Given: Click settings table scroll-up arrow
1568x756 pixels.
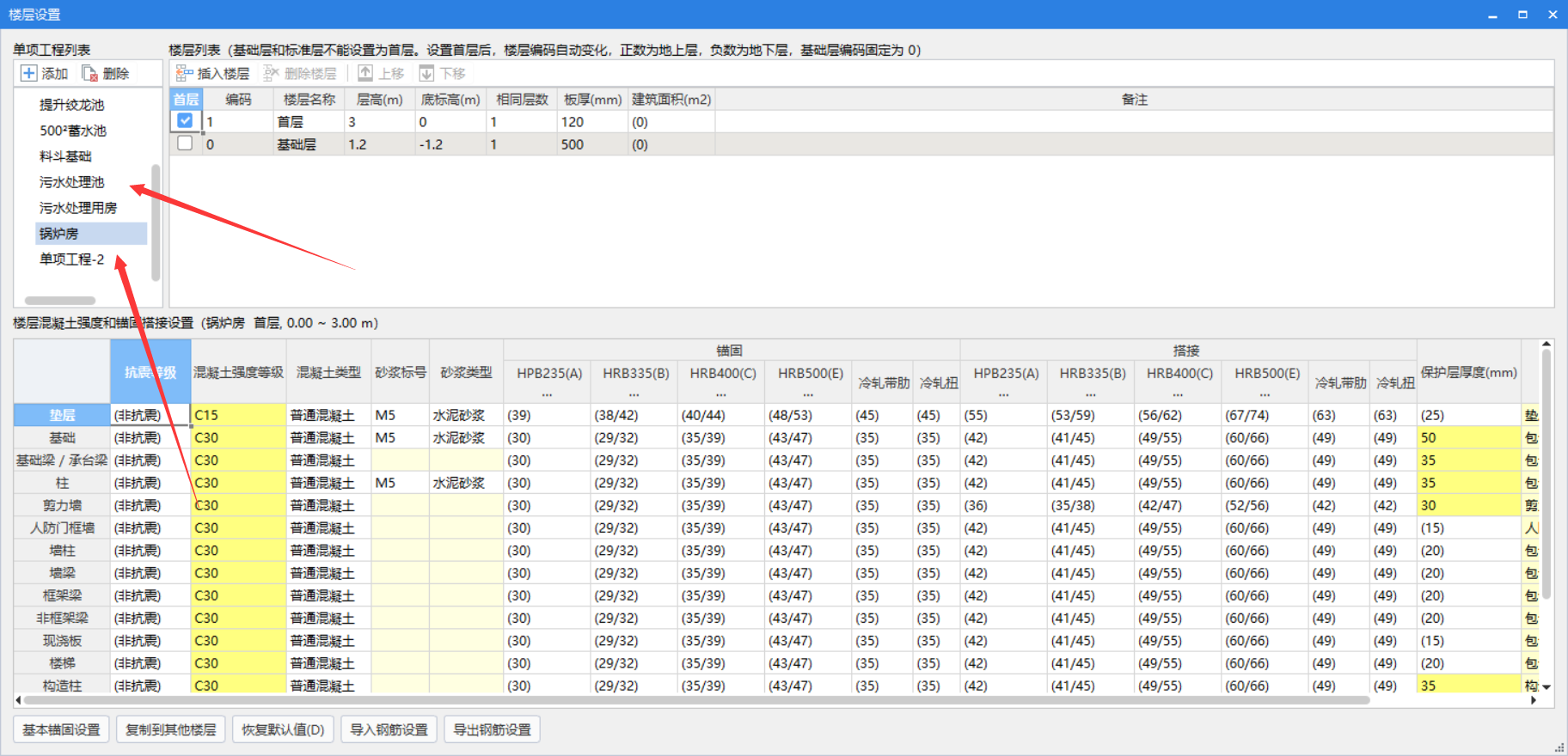Looking at the screenshot, I should coord(1547,345).
